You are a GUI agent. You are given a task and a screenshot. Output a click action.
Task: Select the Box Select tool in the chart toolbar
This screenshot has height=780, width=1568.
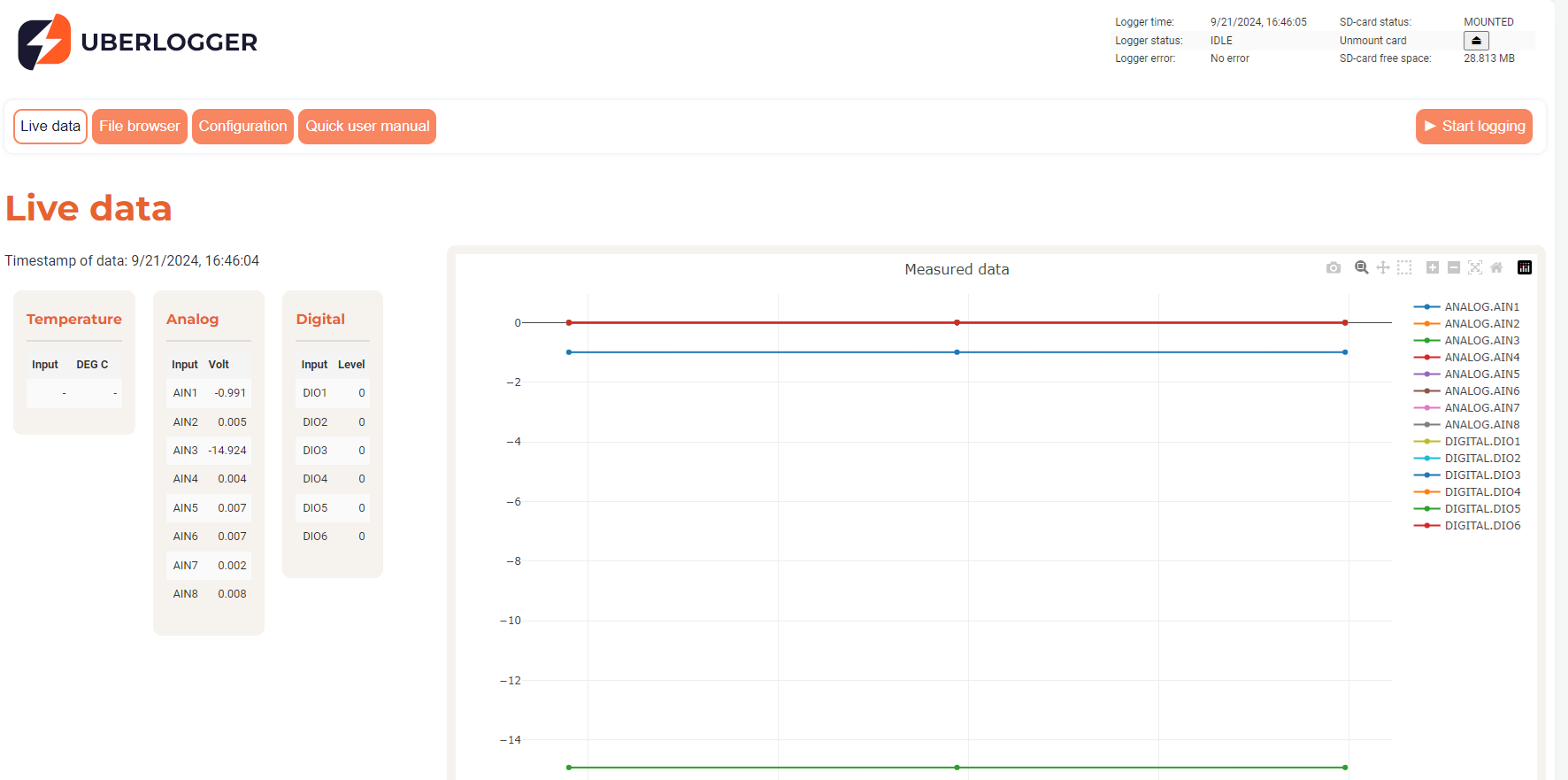[x=1404, y=267]
